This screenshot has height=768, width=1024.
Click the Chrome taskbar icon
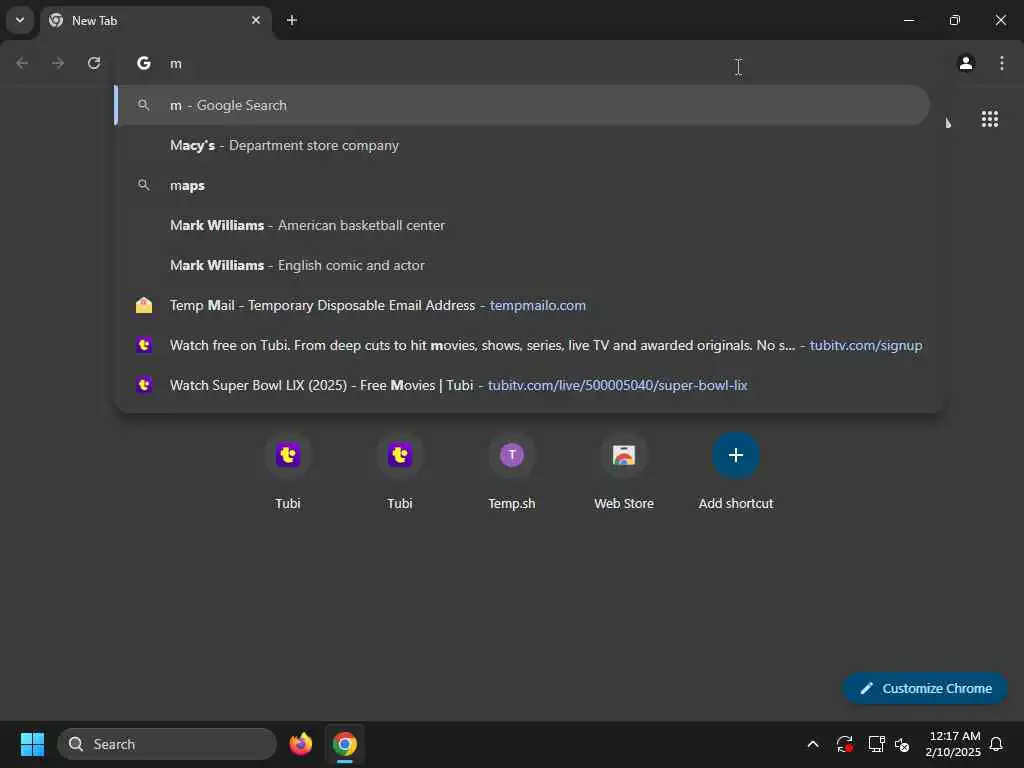pos(345,744)
